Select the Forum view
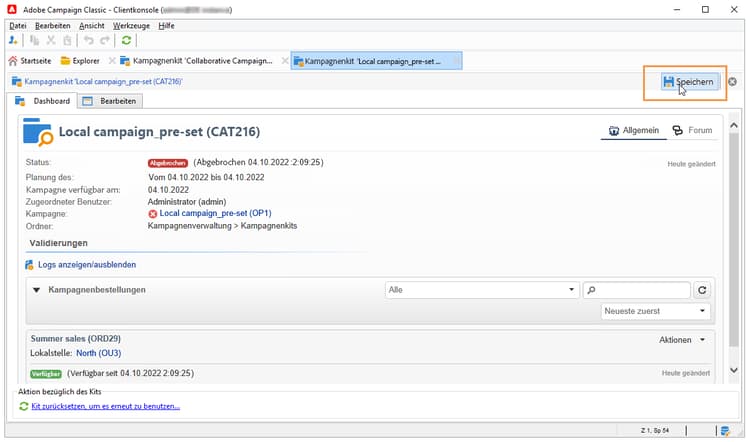Screen dimensions: 750x442 tap(692, 130)
